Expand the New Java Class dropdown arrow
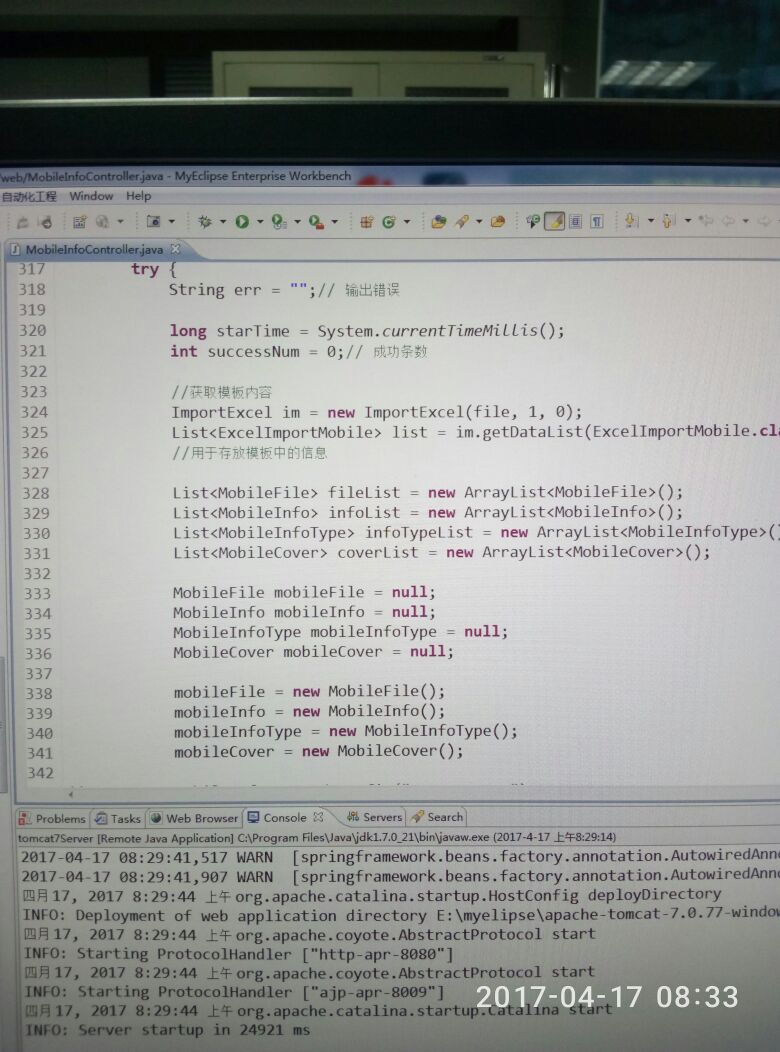This screenshot has height=1052, width=780. (405, 221)
